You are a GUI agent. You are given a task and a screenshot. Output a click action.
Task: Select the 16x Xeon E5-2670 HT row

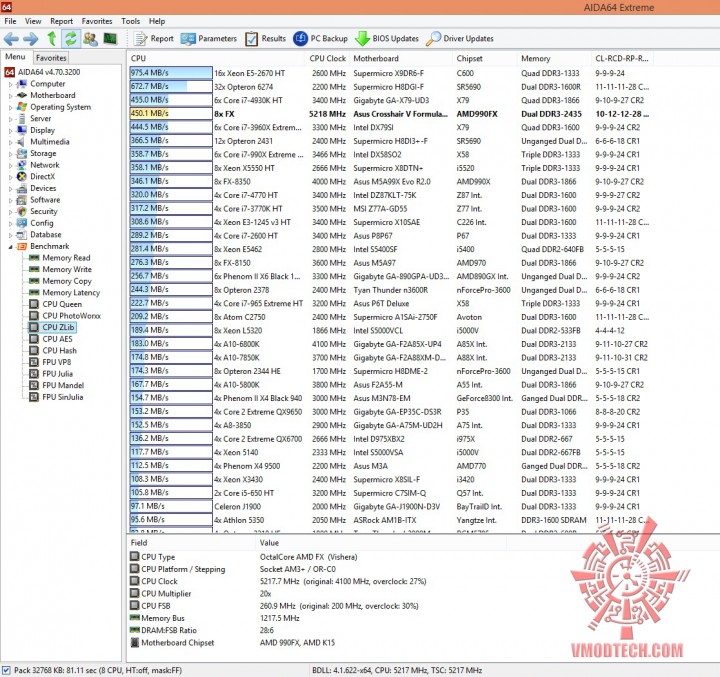(x=391, y=73)
